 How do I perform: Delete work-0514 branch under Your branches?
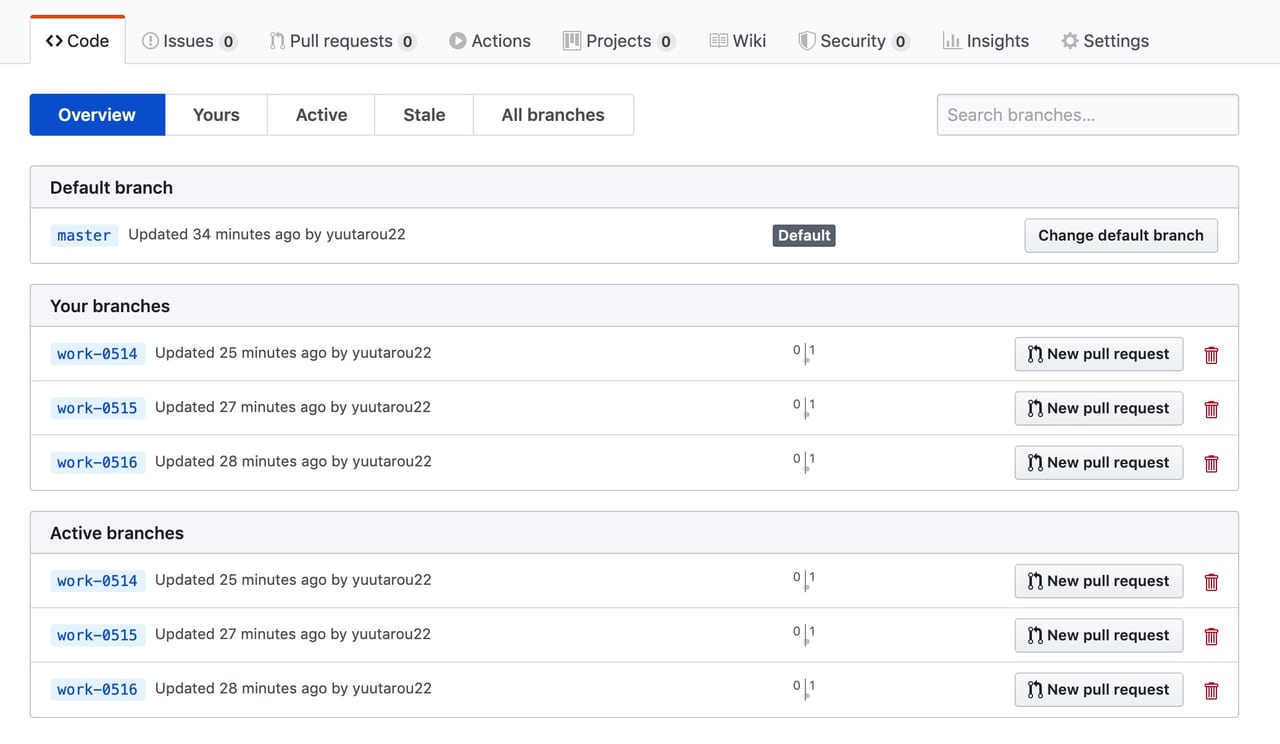1211,355
